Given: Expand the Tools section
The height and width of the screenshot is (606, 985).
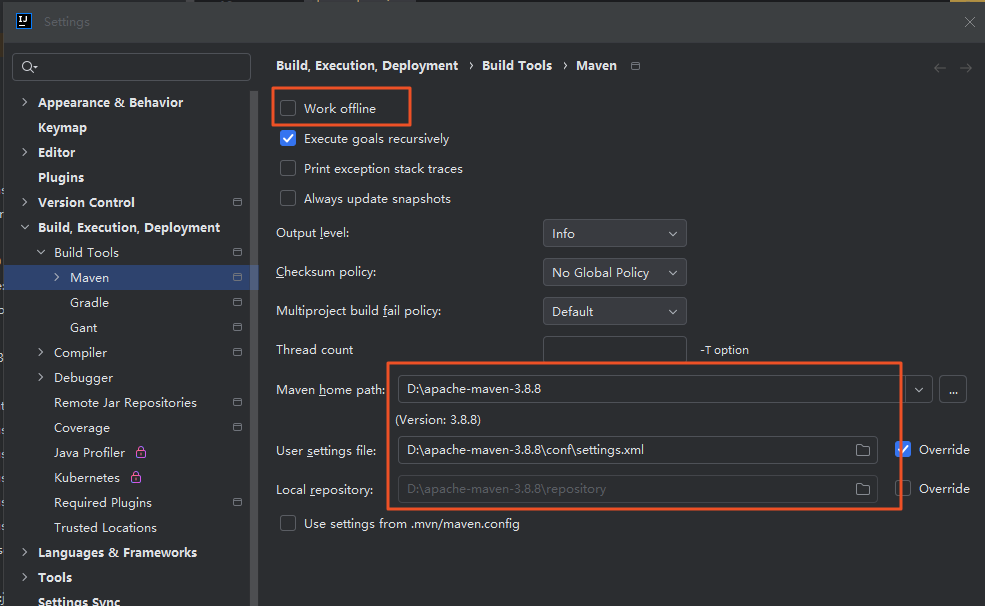Looking at the screenshot, I should pyautogui.click(x=24, y=577).
